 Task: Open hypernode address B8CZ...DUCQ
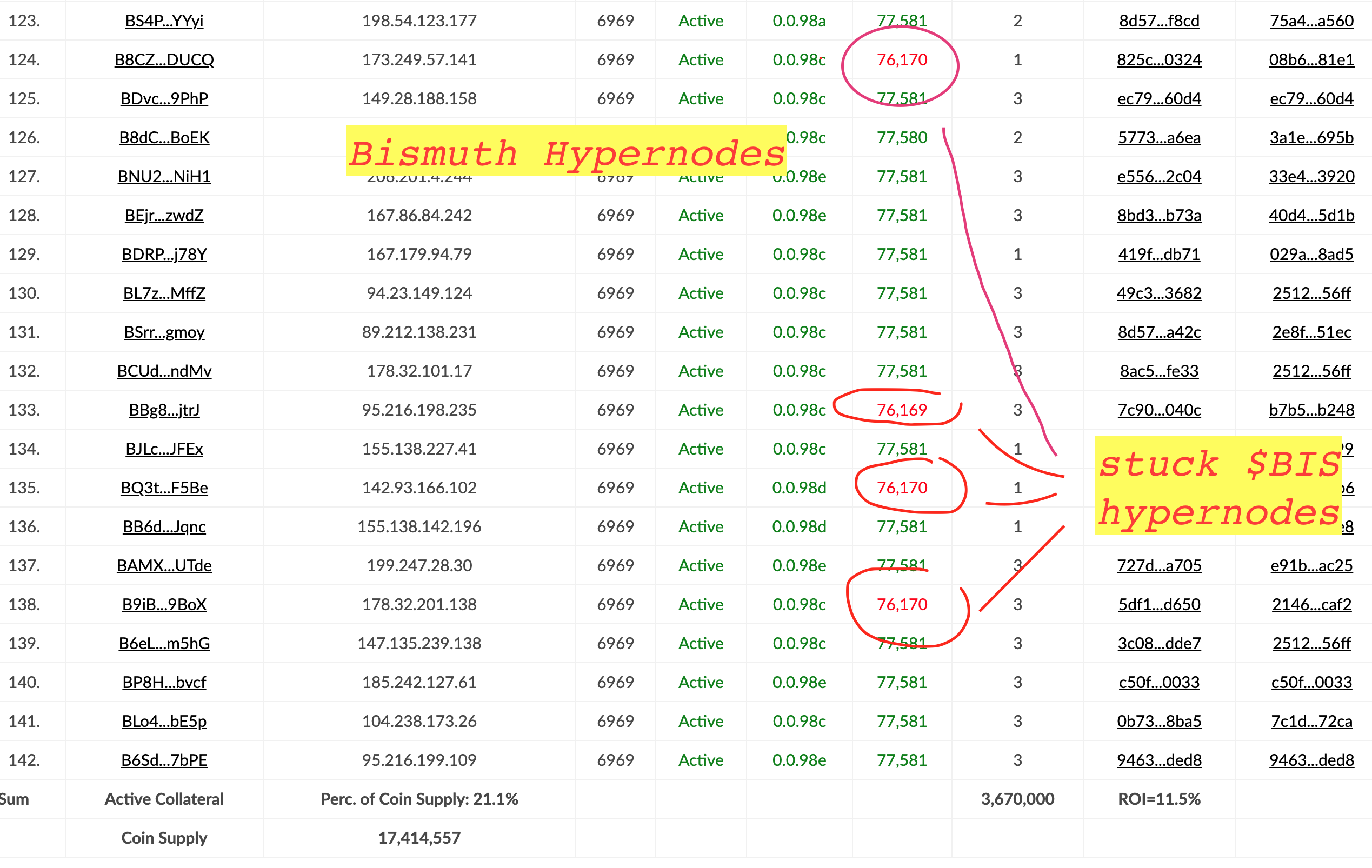tap(164, 60)
